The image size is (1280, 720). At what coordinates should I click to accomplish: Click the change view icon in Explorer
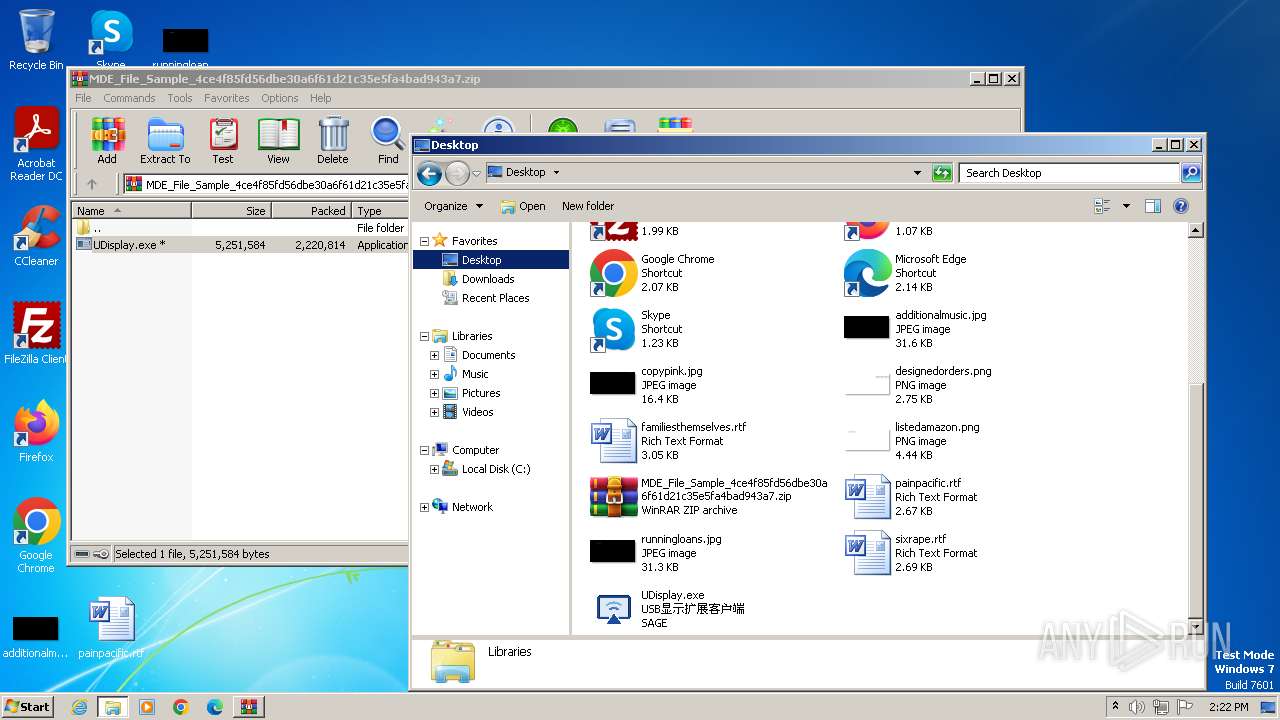click(x=1103, y=206)
